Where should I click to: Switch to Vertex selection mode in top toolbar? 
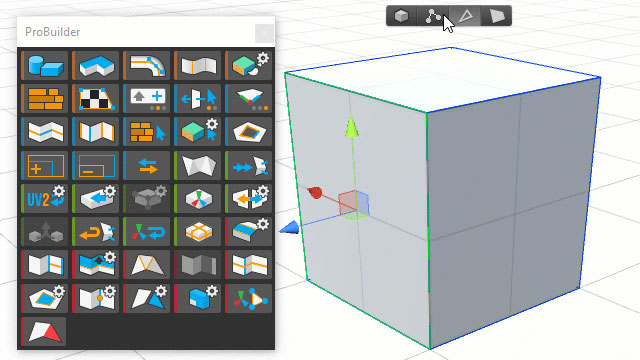coord(433,16)
